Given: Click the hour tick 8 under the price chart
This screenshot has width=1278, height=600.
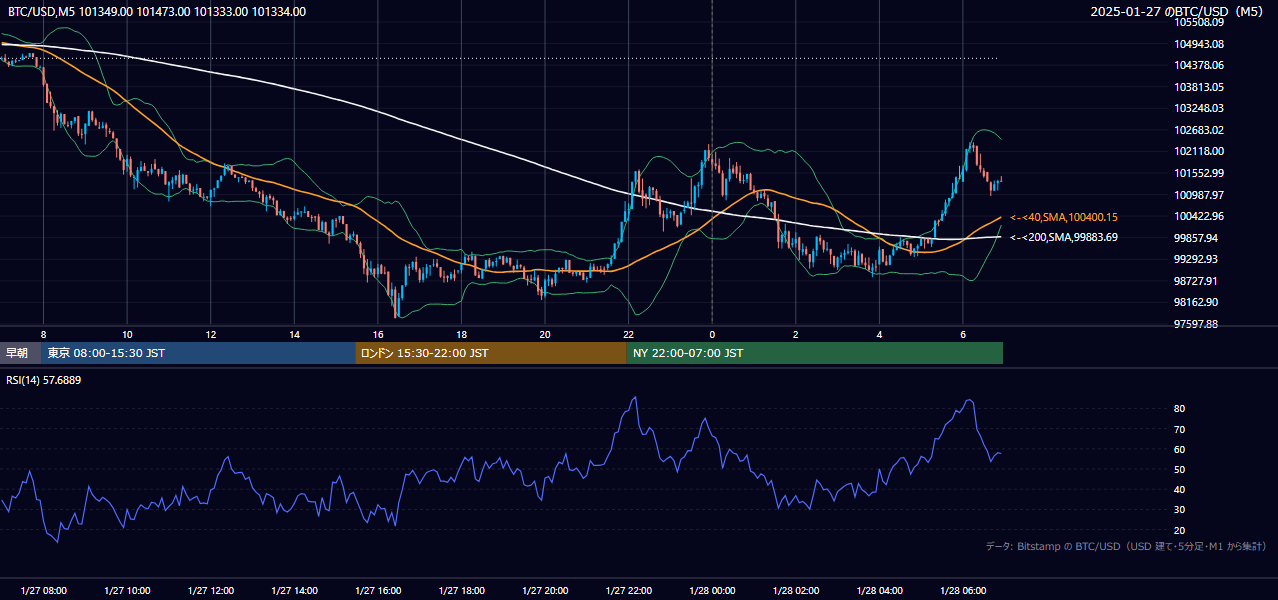Looking at the screenshot, I should (43, 334).
